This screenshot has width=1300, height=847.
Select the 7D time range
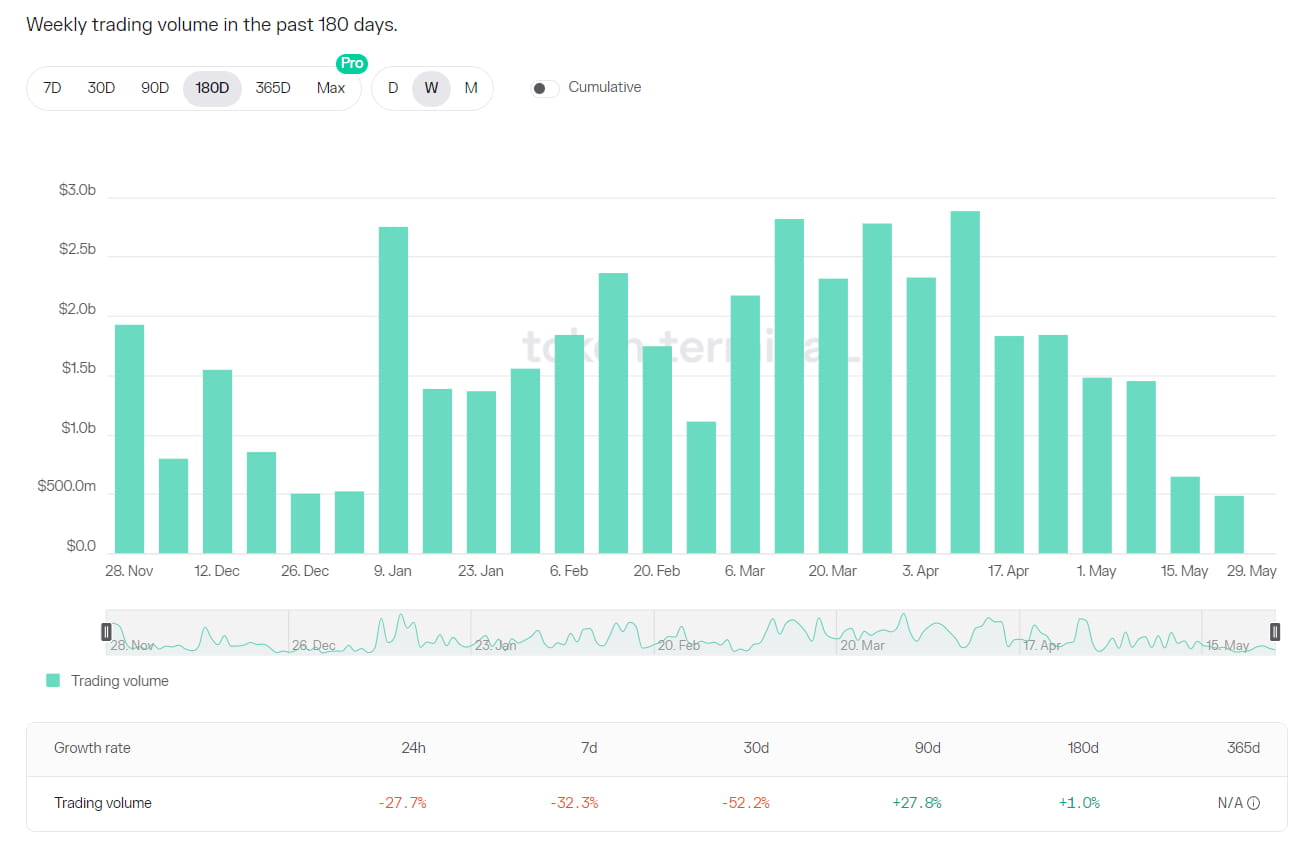52,88
